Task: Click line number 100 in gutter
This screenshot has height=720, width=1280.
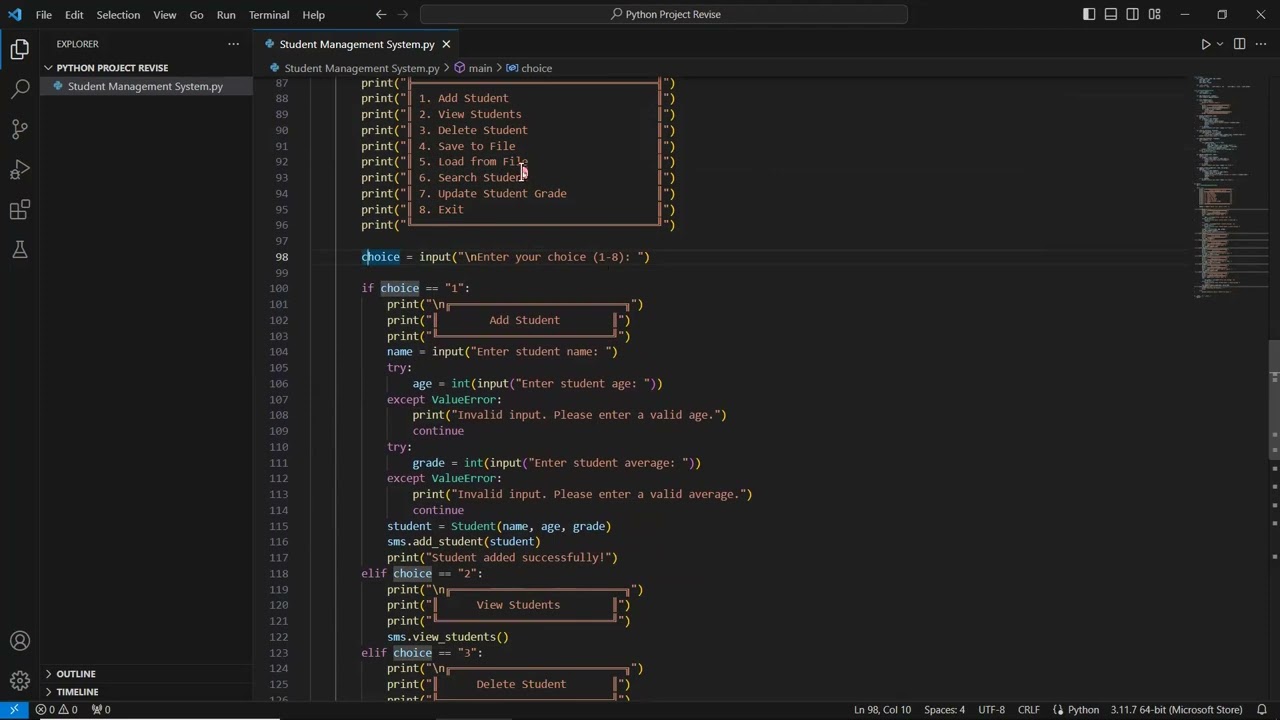Action: point(279,288)
